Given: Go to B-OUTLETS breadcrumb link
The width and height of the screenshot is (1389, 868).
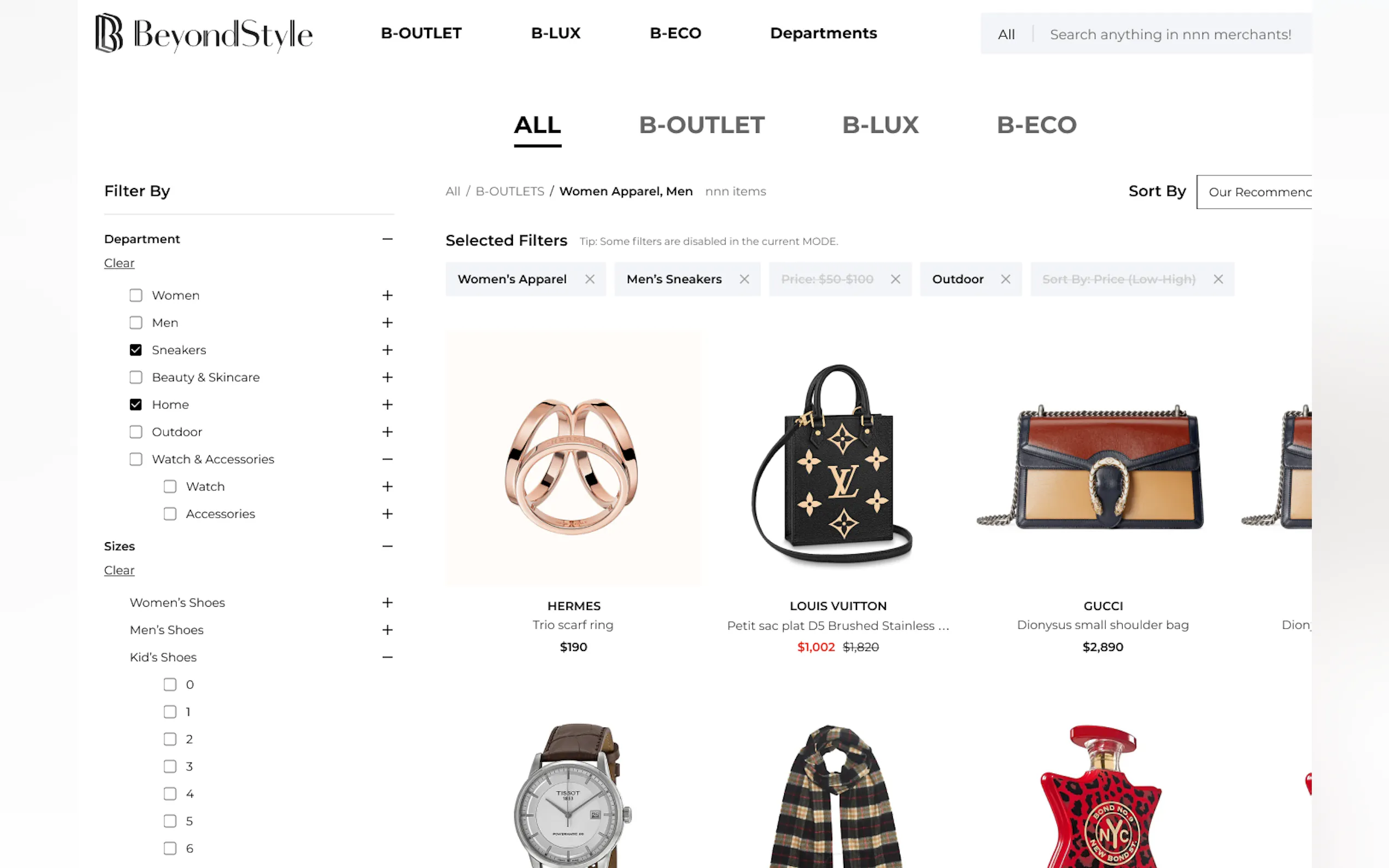Looking at the screenshot, I should click(510, 192).
